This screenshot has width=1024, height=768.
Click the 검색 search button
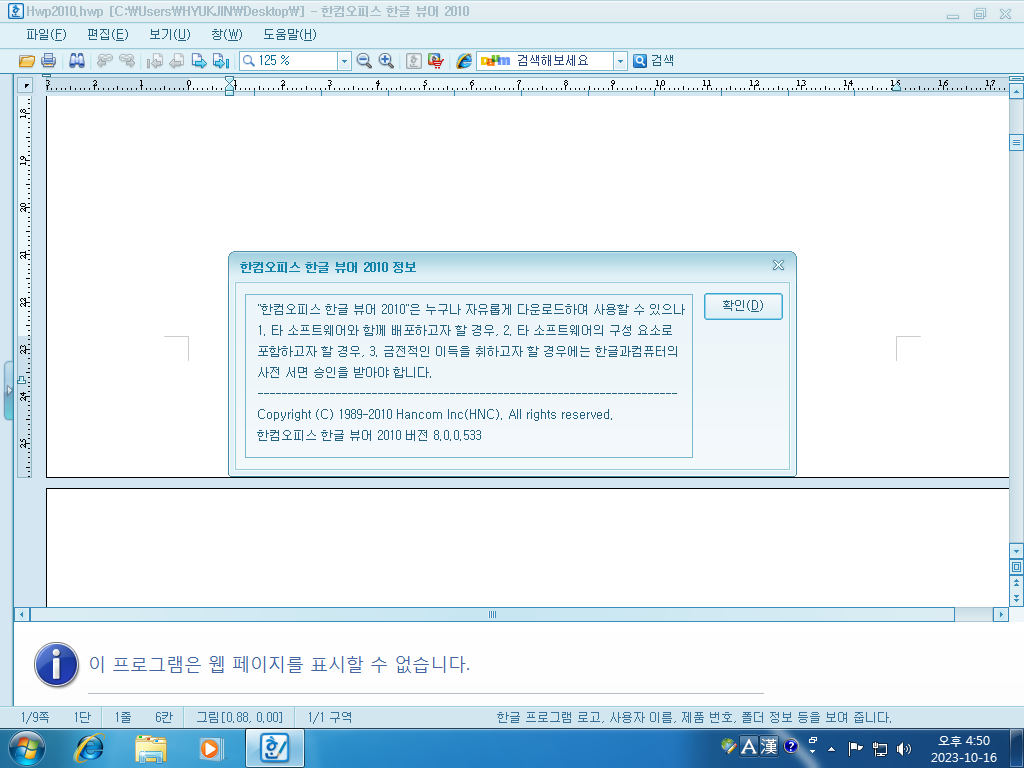(x=654, y=61)
